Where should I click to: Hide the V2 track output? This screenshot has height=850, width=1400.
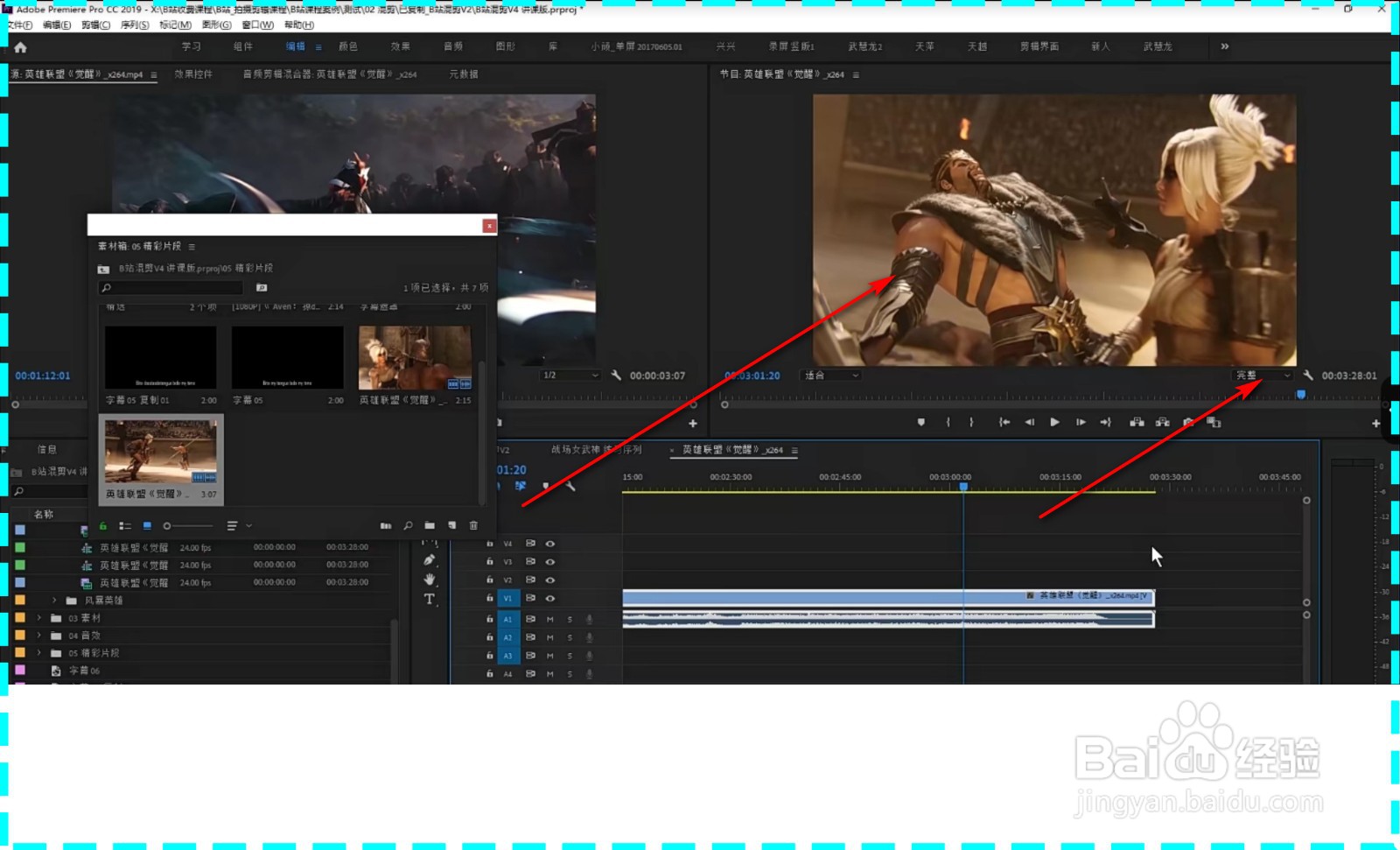point(550,580)
